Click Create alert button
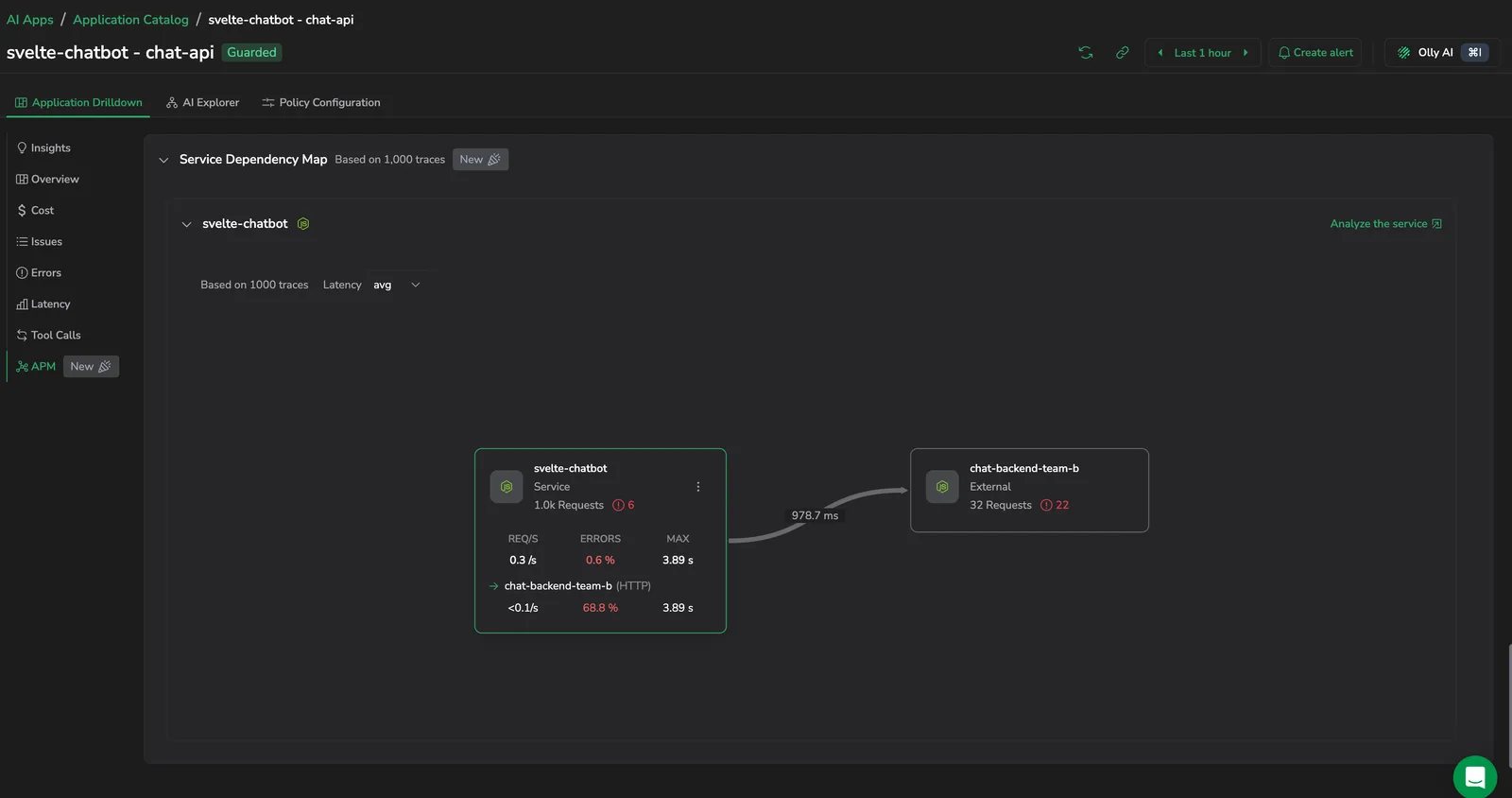 point(1315,53)
